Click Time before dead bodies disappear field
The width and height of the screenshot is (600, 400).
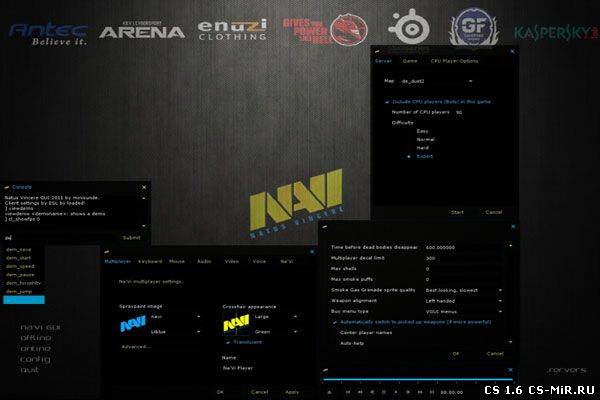coord(463,248)
